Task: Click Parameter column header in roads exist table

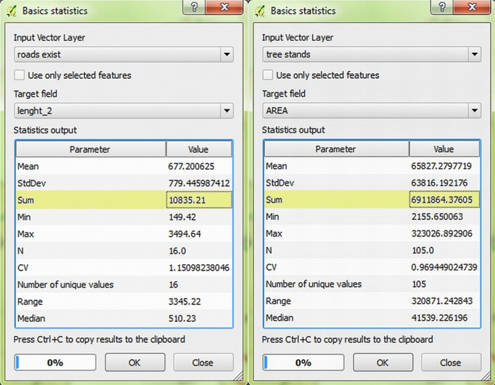Action: pos(91,149)
